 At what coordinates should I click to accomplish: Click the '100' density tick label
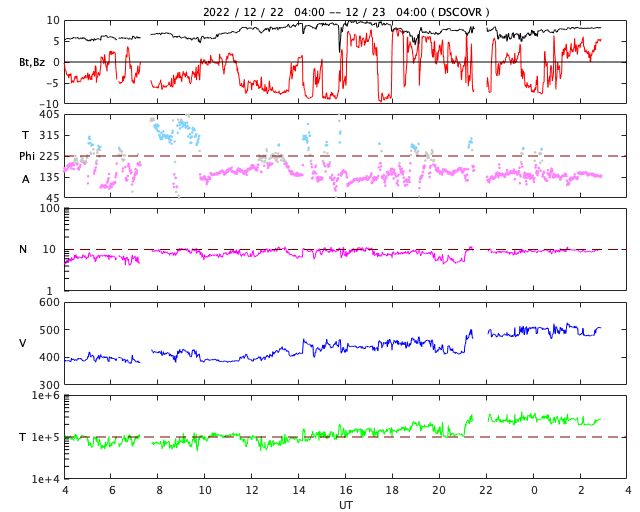[x=49, y=208]
